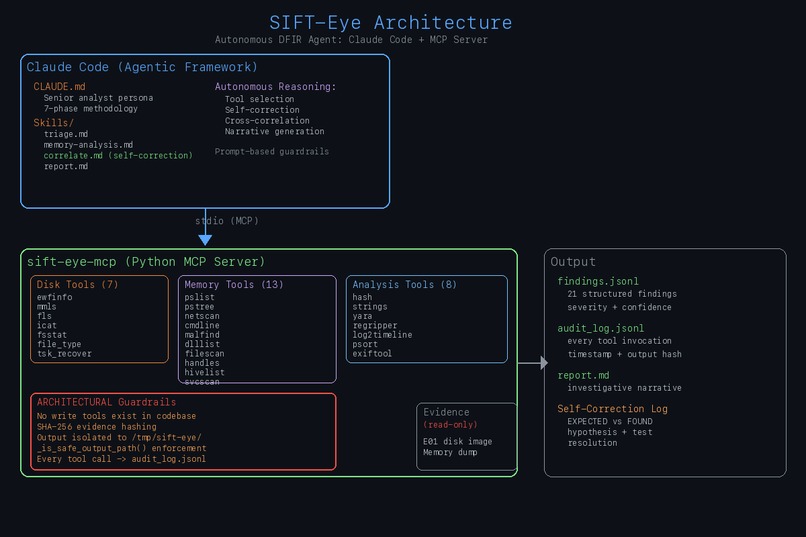Click the 'Self-Correction Log' heading
Image resolution: width=806 pixels, height=537 pixels.
coord(613,409)
